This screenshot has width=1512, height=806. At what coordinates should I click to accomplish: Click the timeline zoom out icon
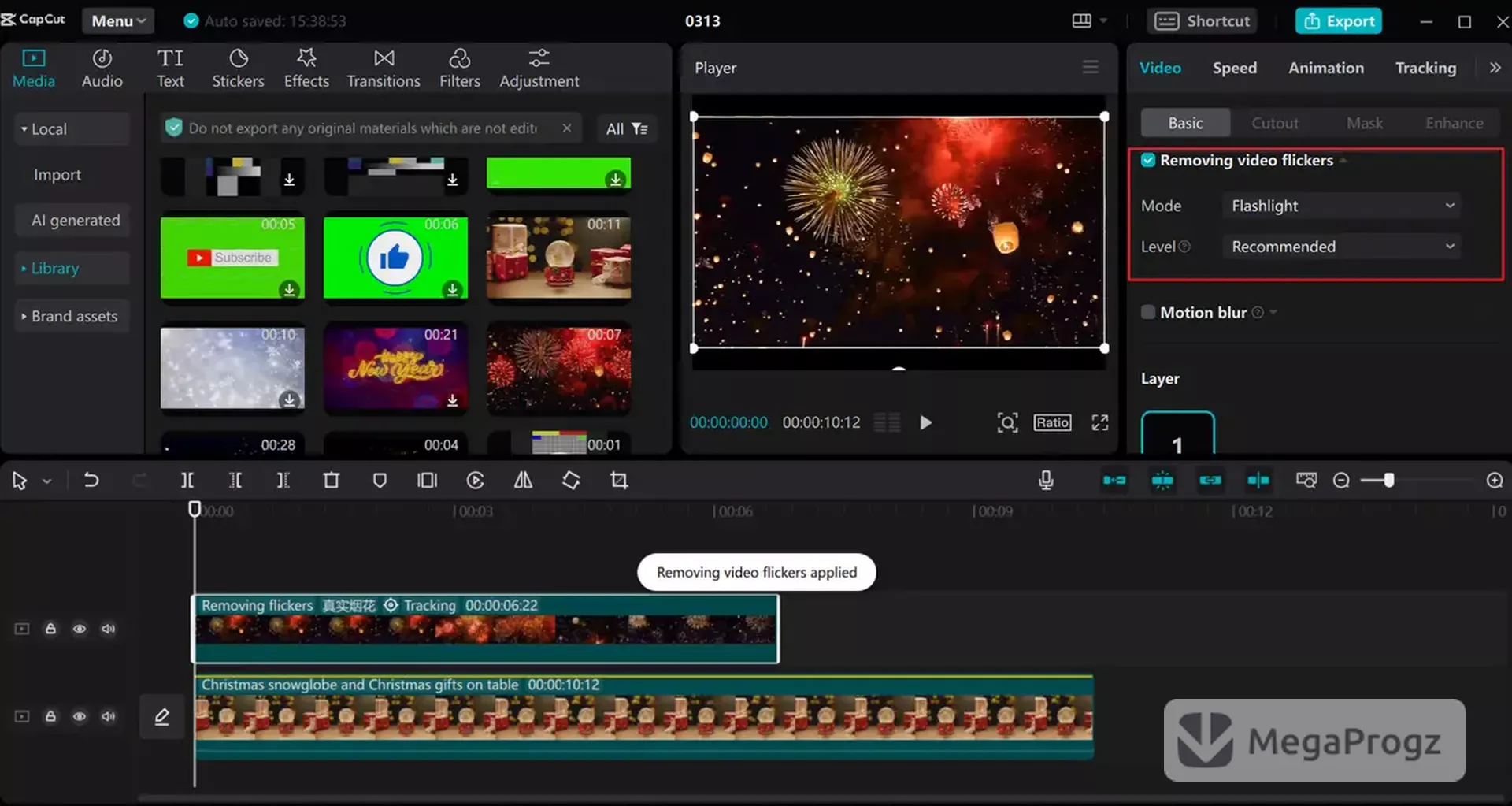(x=1341, y=480)
